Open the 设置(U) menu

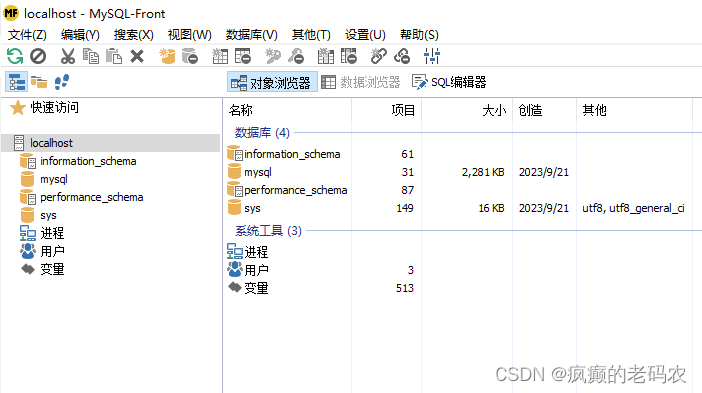(x=365, y=35)
